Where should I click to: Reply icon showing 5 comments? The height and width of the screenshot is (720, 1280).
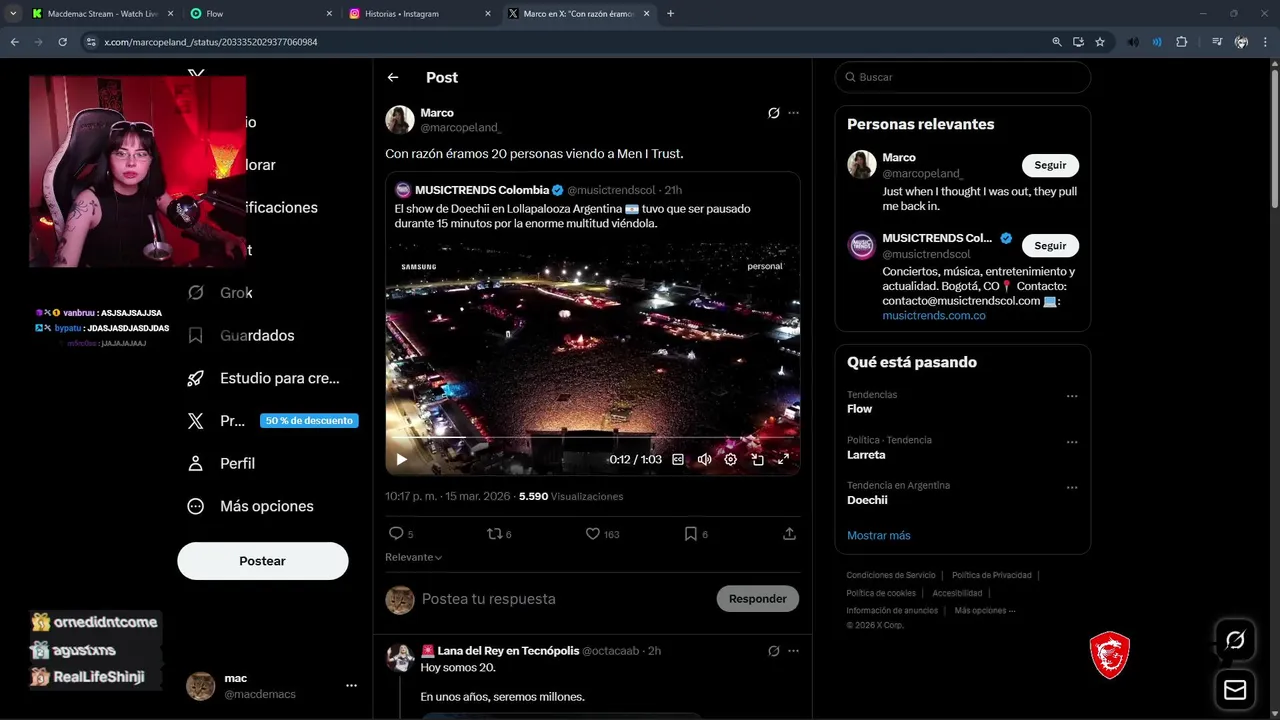(x=400, y=534)
